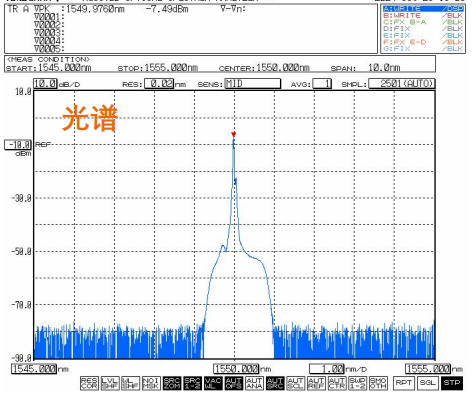Click the SMPL 2501(AUTO) sampling field
Image resolution: width=473 pixels, height=399 pixels.
tap(402, 83)
